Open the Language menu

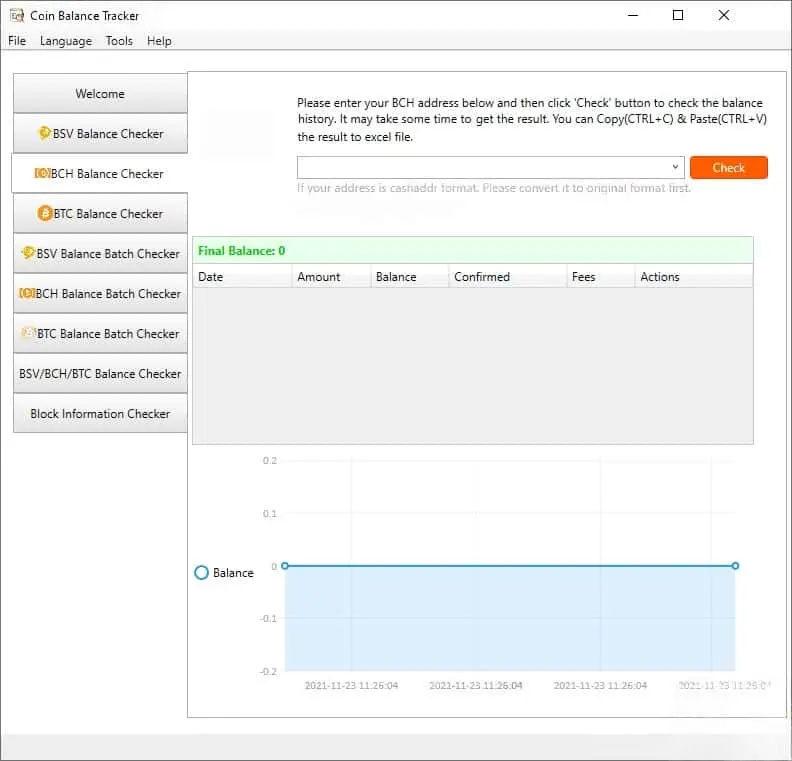coord(66,41)
